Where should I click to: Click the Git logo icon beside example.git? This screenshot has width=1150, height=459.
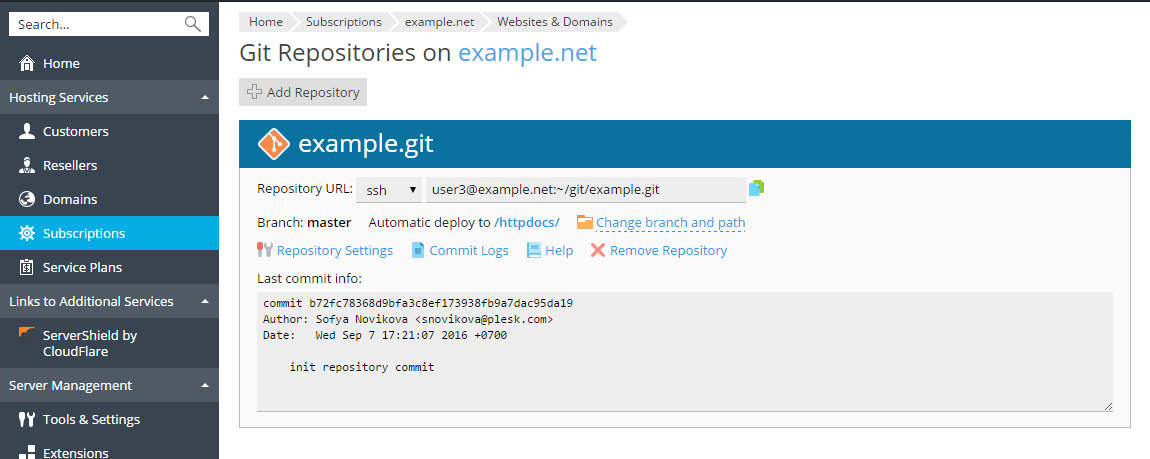[273, 144]
